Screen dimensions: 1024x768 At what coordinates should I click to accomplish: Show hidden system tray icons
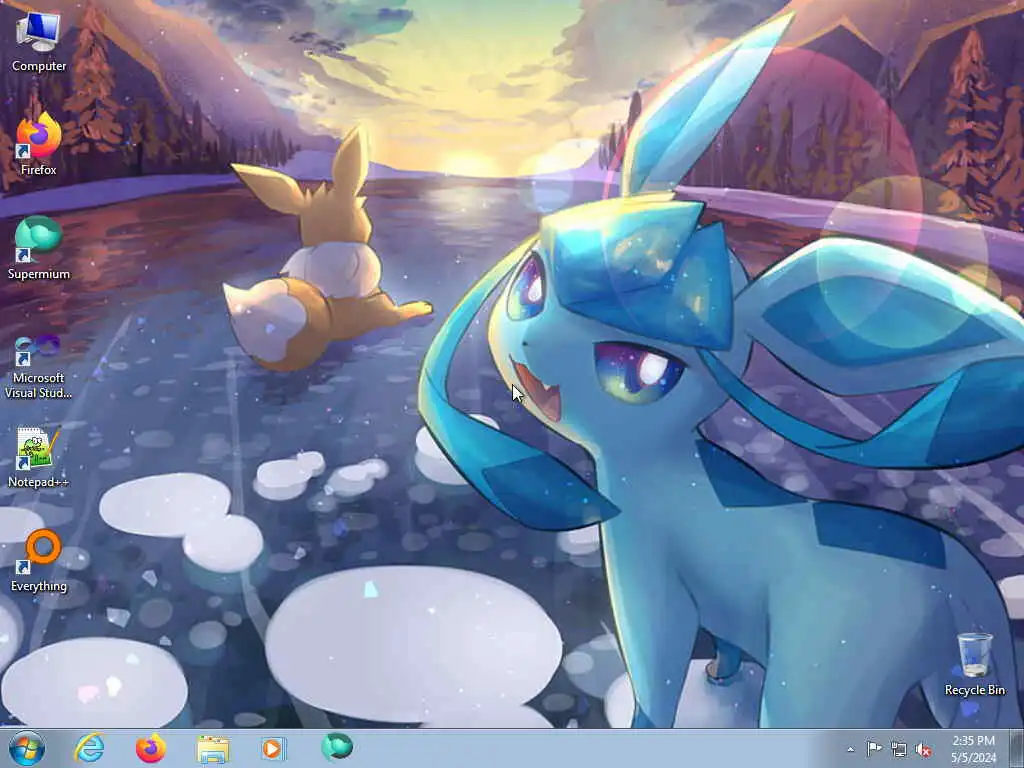(x=850, y=749)
